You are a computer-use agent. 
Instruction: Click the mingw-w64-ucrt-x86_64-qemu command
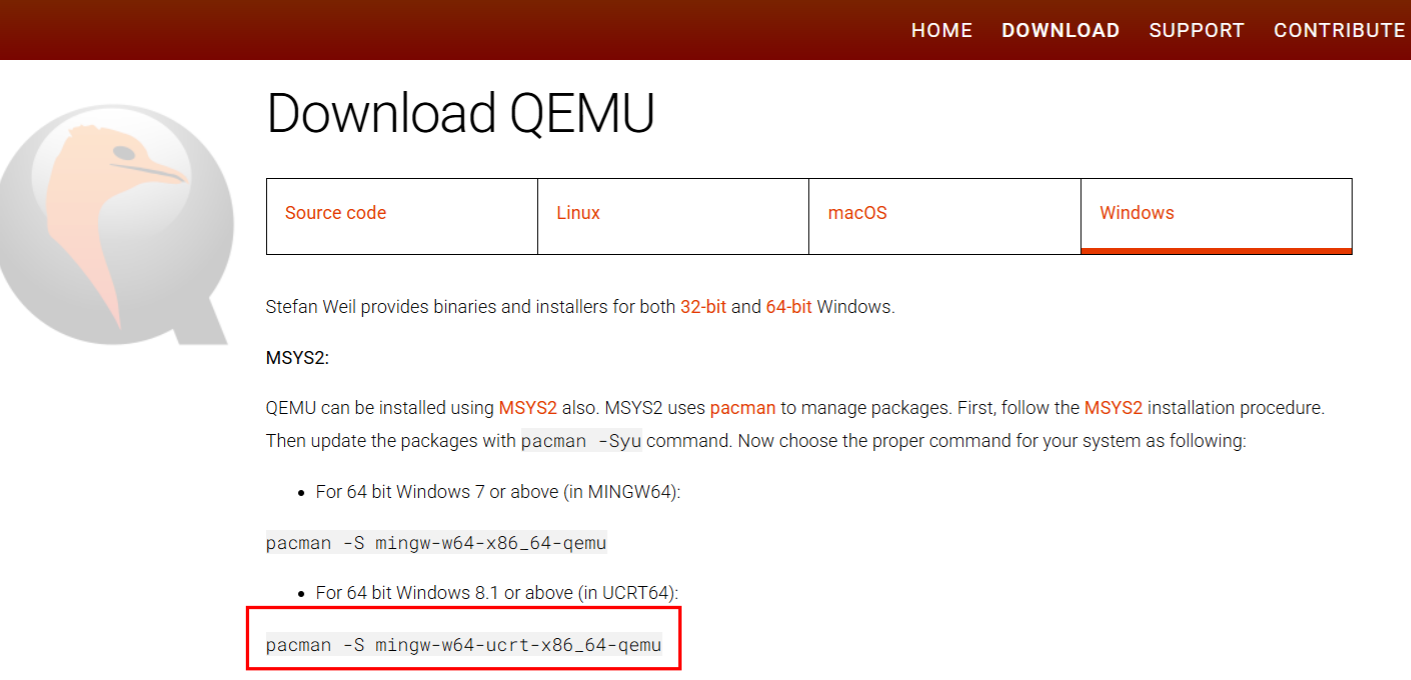pyautogui.click(x=463, y=645)
